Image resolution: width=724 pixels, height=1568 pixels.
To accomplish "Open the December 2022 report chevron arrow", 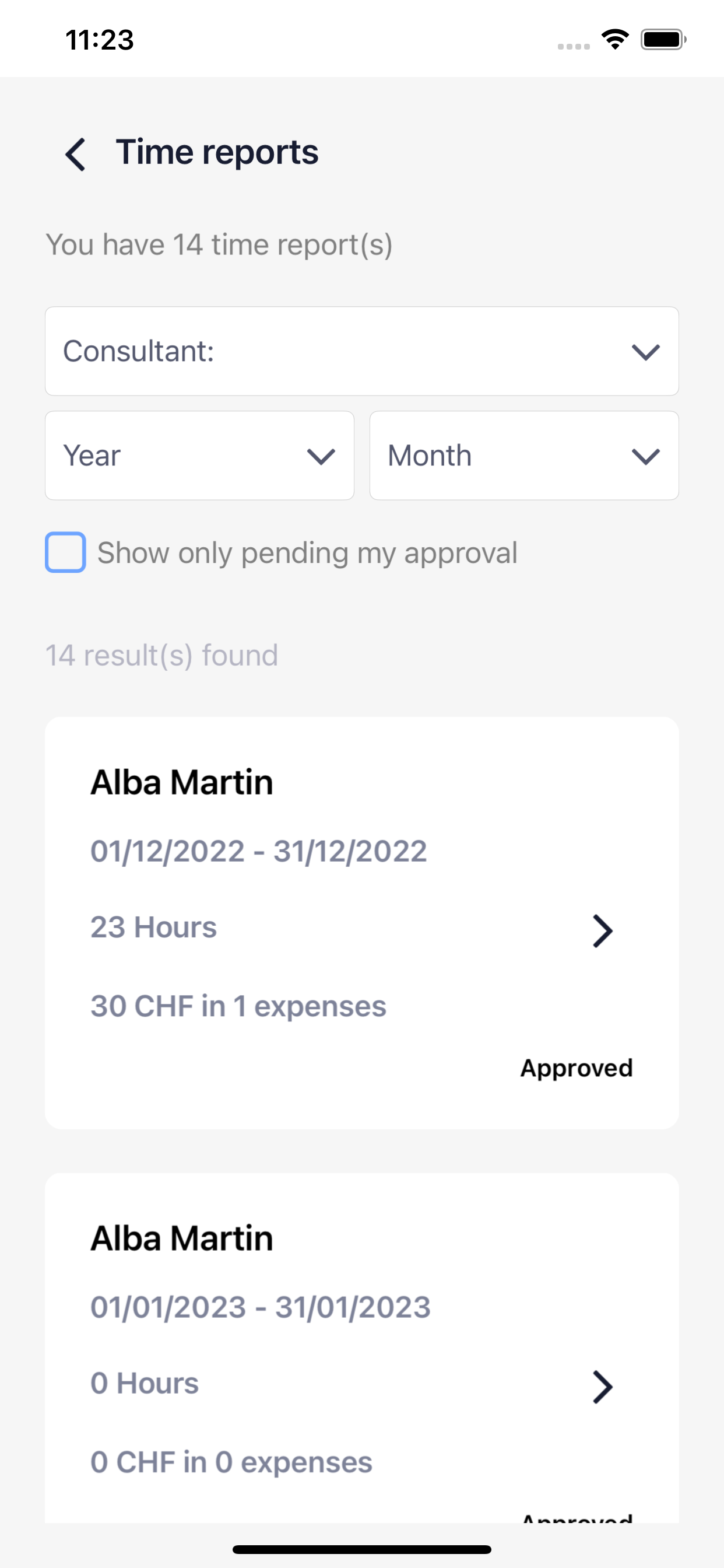I will (602, 930).
